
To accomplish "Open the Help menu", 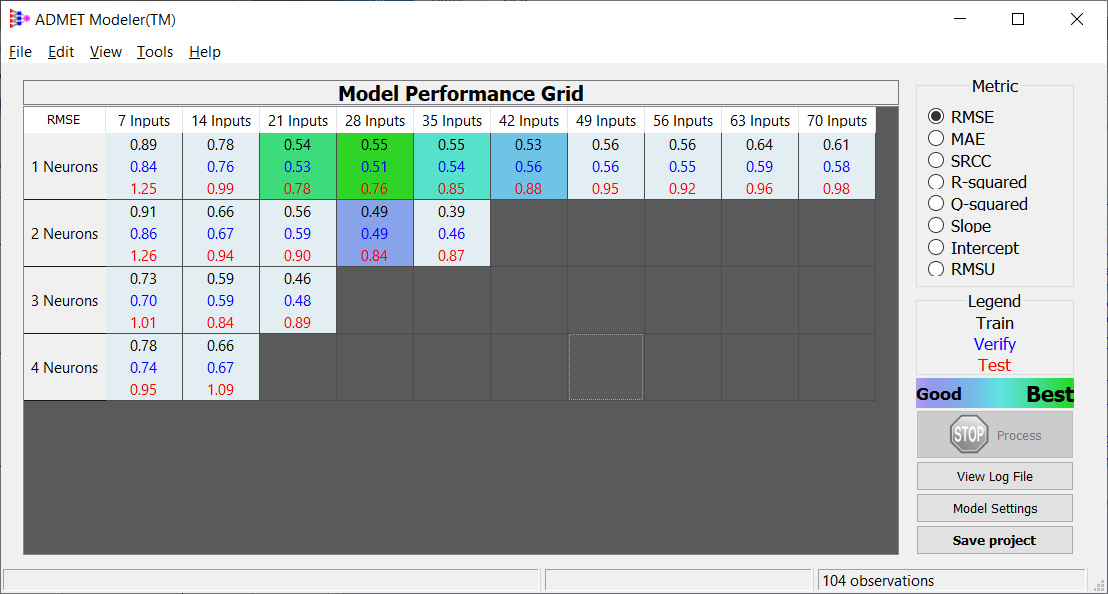I will tap(205, 52).
